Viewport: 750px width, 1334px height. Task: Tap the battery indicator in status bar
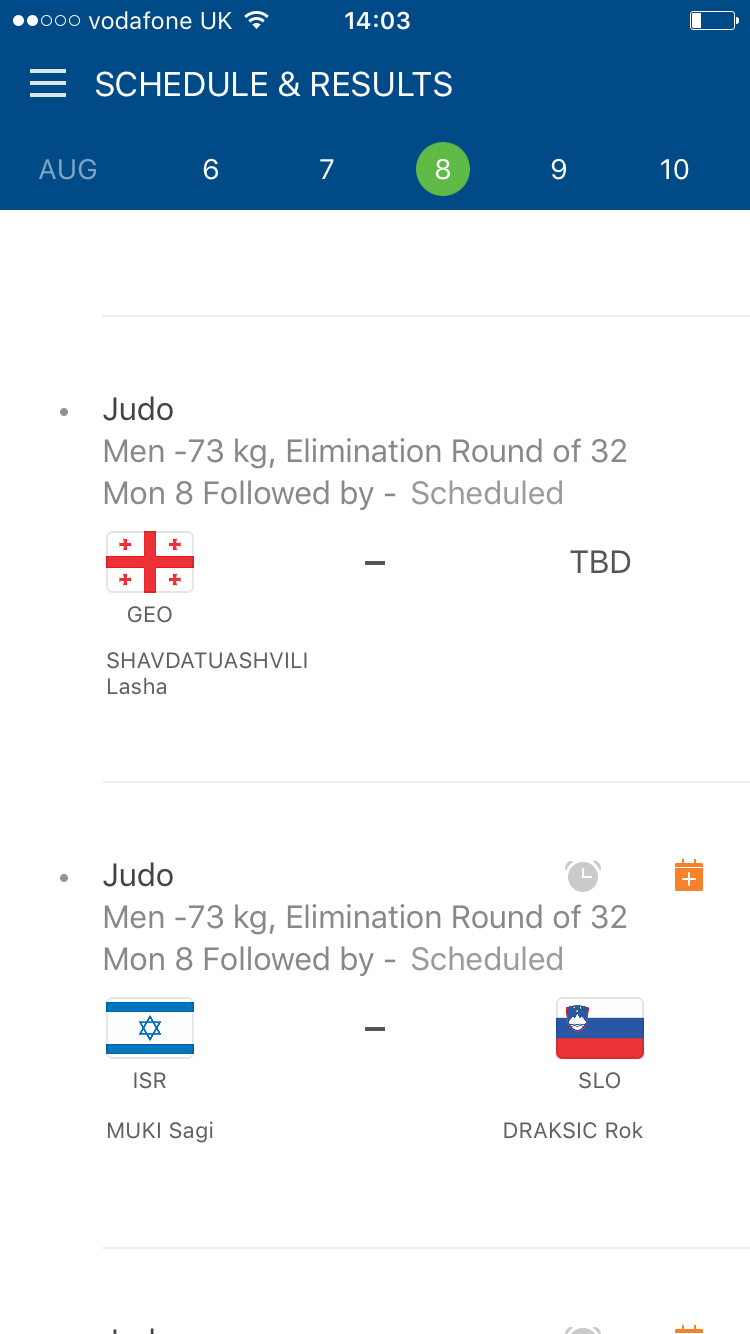[712, 20]
